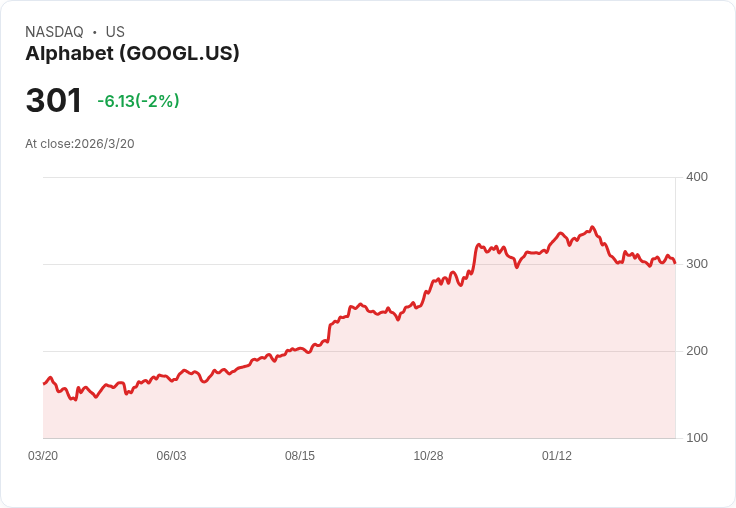
Task: Click the NASDAQ exchange label
Action: pyautogui.click(x=54, y=32)
